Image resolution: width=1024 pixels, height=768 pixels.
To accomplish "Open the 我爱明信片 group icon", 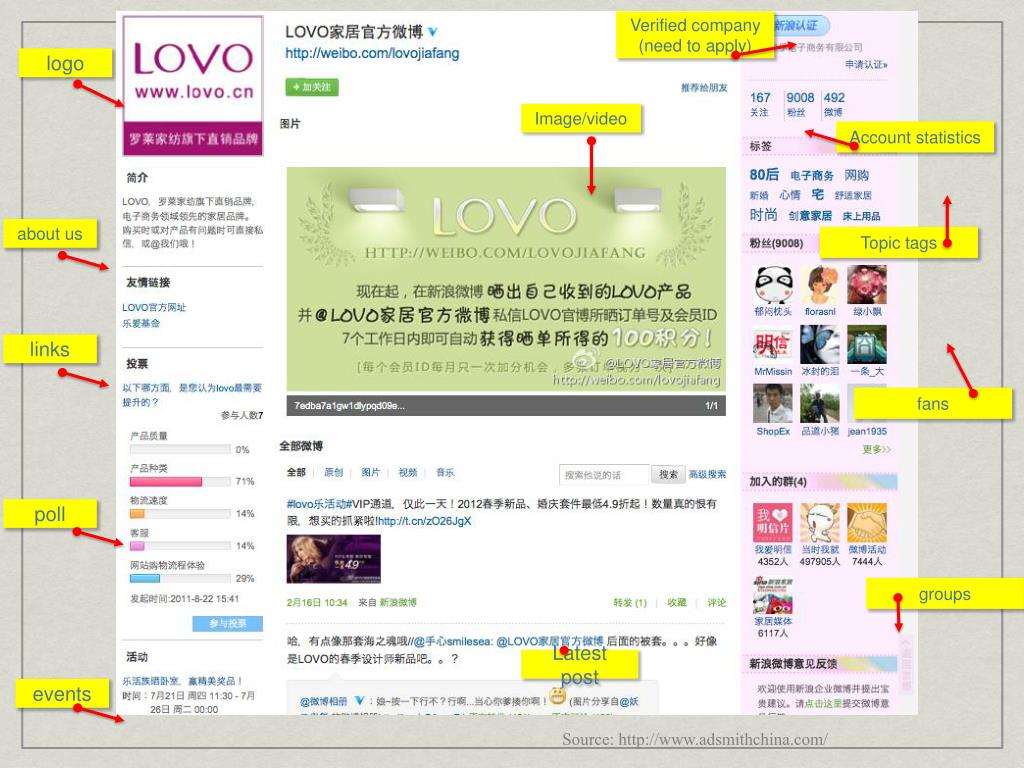I will [x=773, y=522].
